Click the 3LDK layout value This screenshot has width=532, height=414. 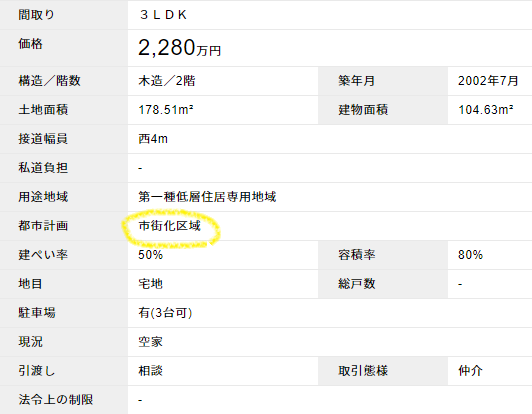click(x=163, y=15)
